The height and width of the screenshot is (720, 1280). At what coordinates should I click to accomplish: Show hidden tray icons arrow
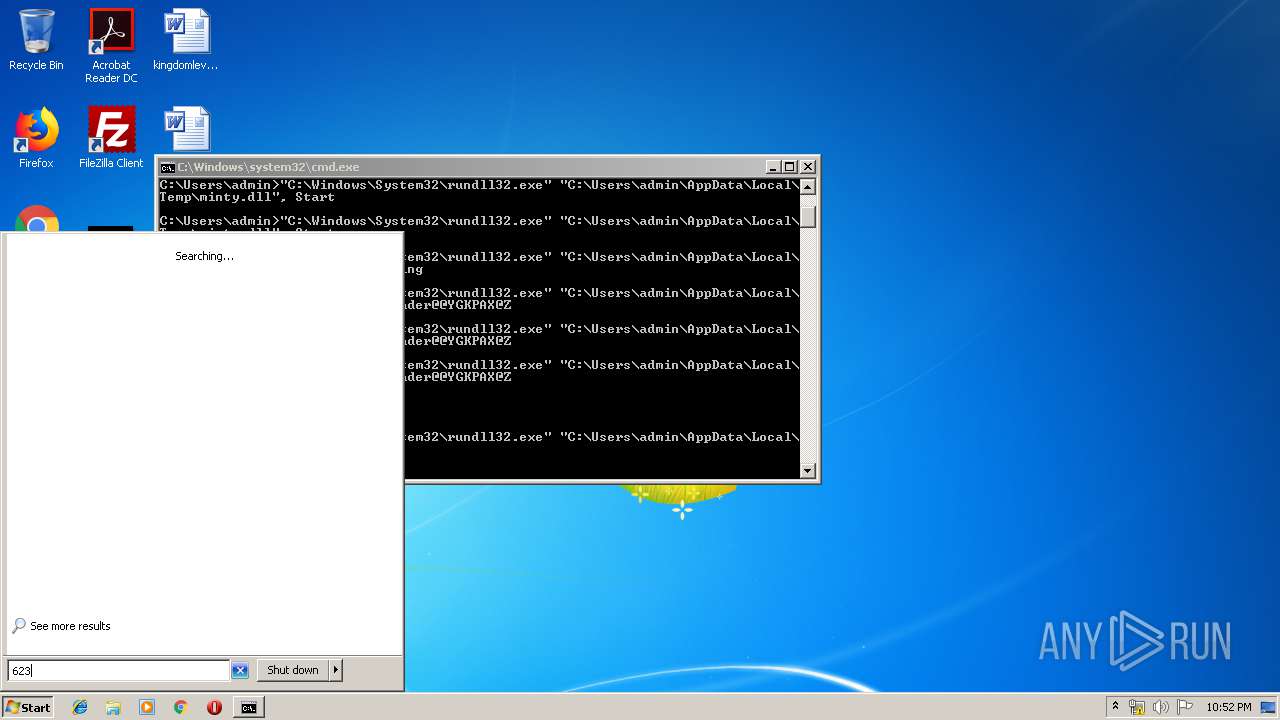point(1115,707)
